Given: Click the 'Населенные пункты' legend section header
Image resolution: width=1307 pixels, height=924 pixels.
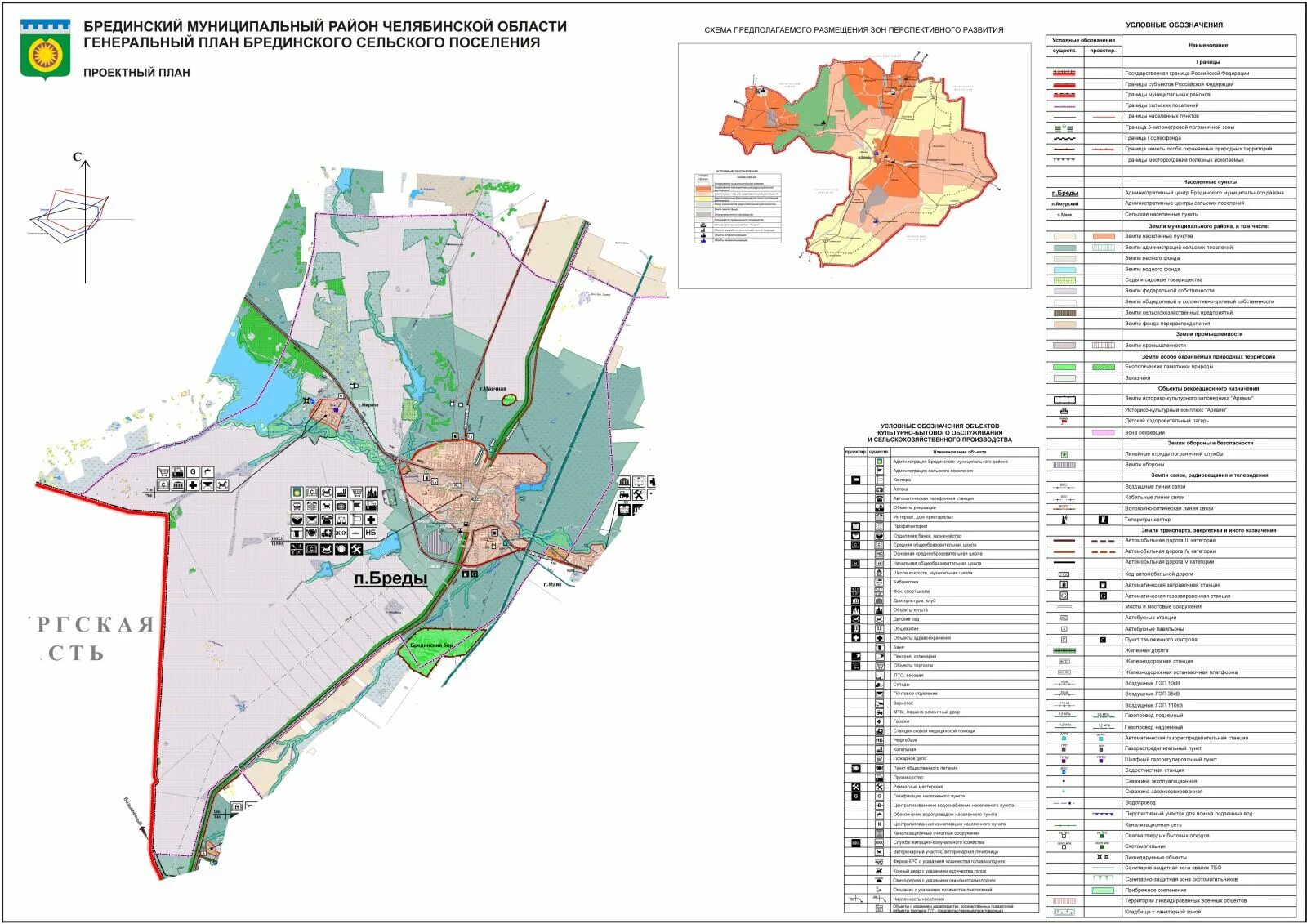Looking at the screenshot, I should [x=1209, y=181].
